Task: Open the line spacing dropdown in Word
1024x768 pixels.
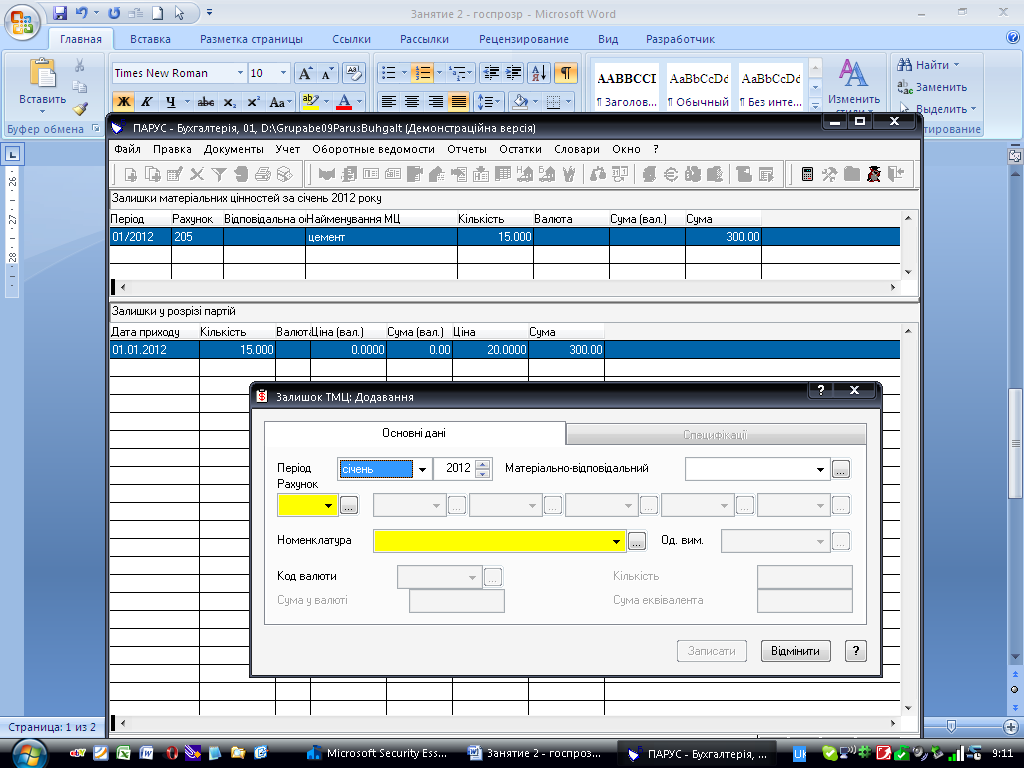Action: 489,101
